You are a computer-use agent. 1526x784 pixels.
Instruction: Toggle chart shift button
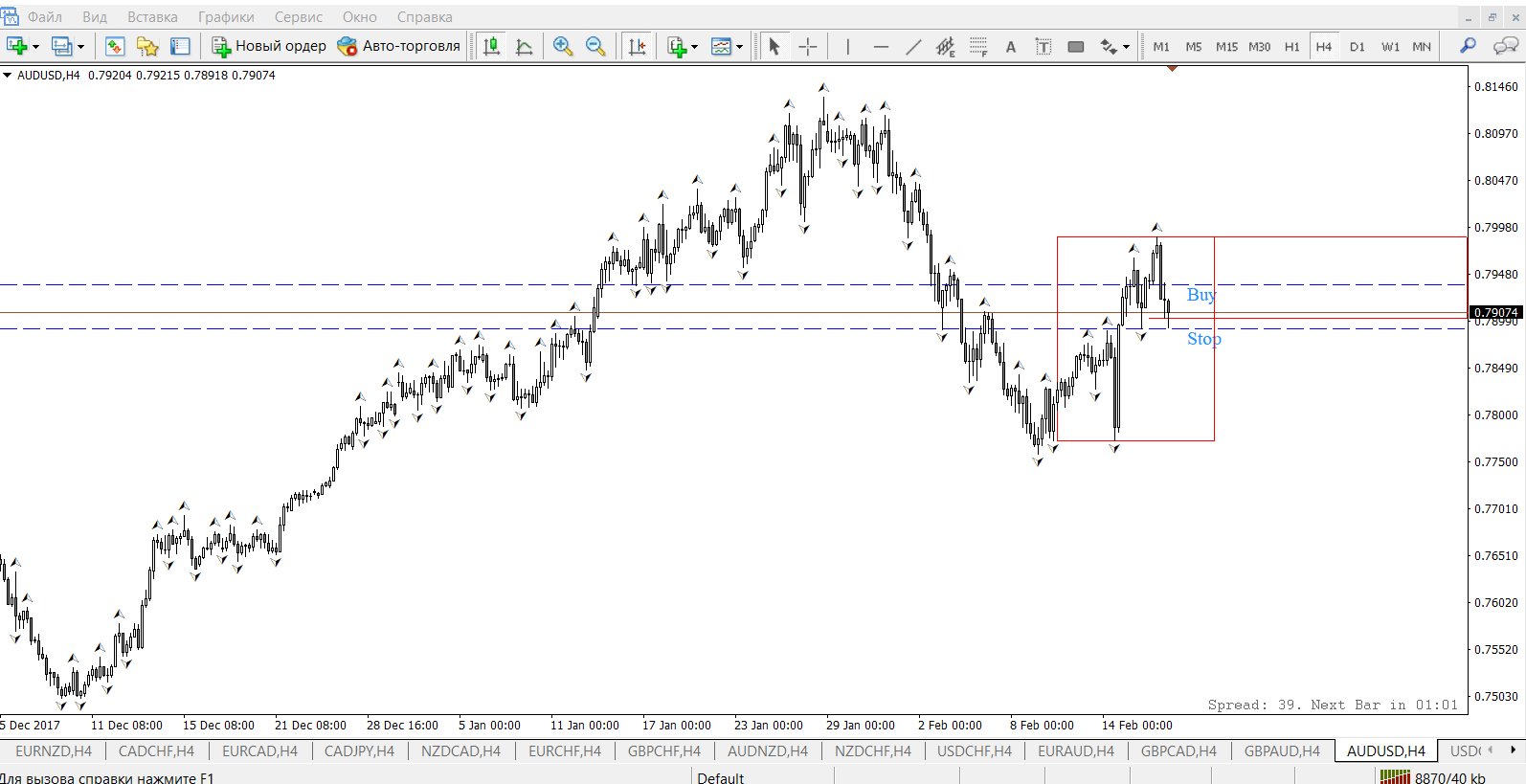tap(637, 46)
